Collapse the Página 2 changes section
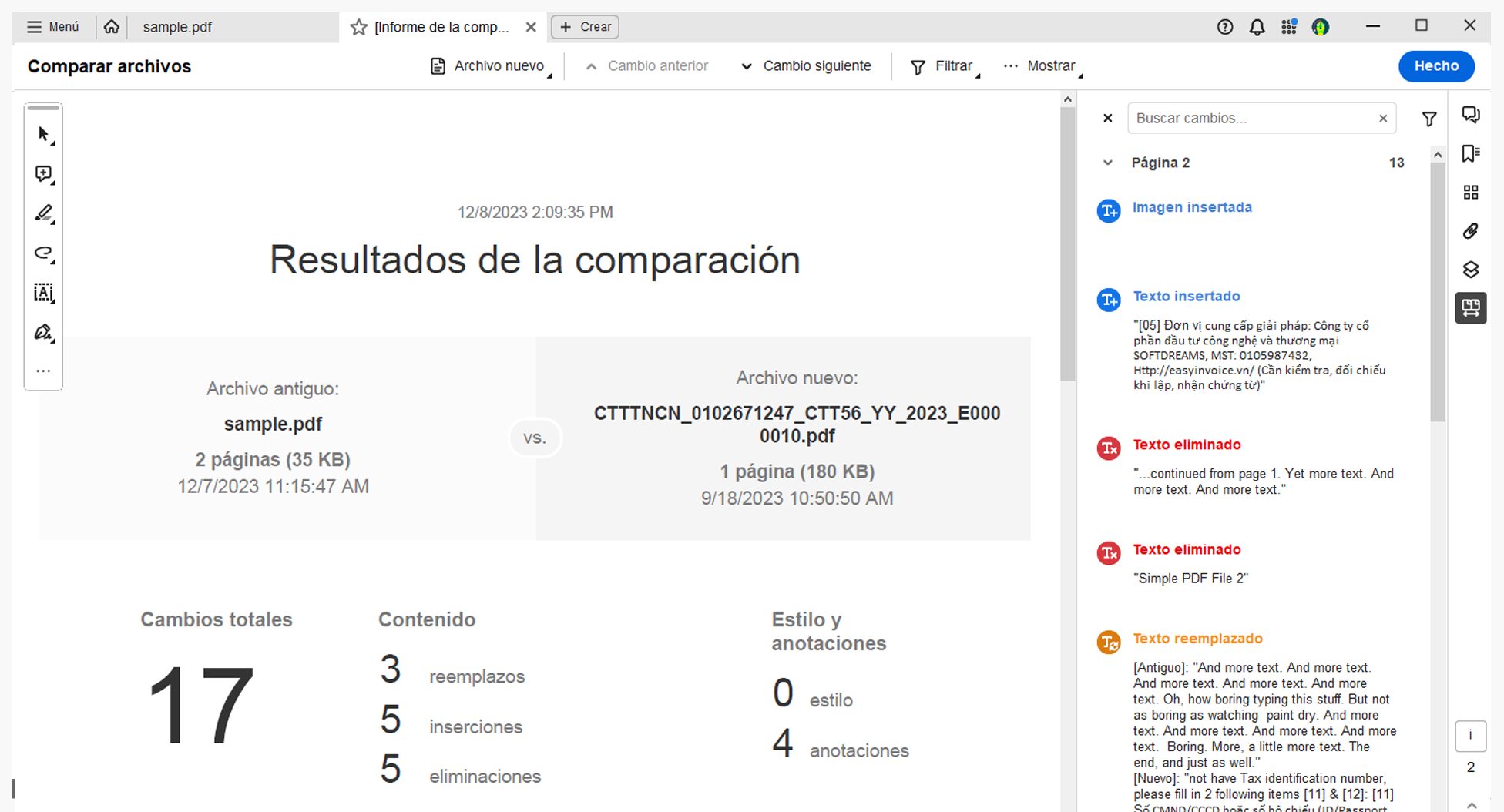1504x812 pixels. tap(1107, 163)
